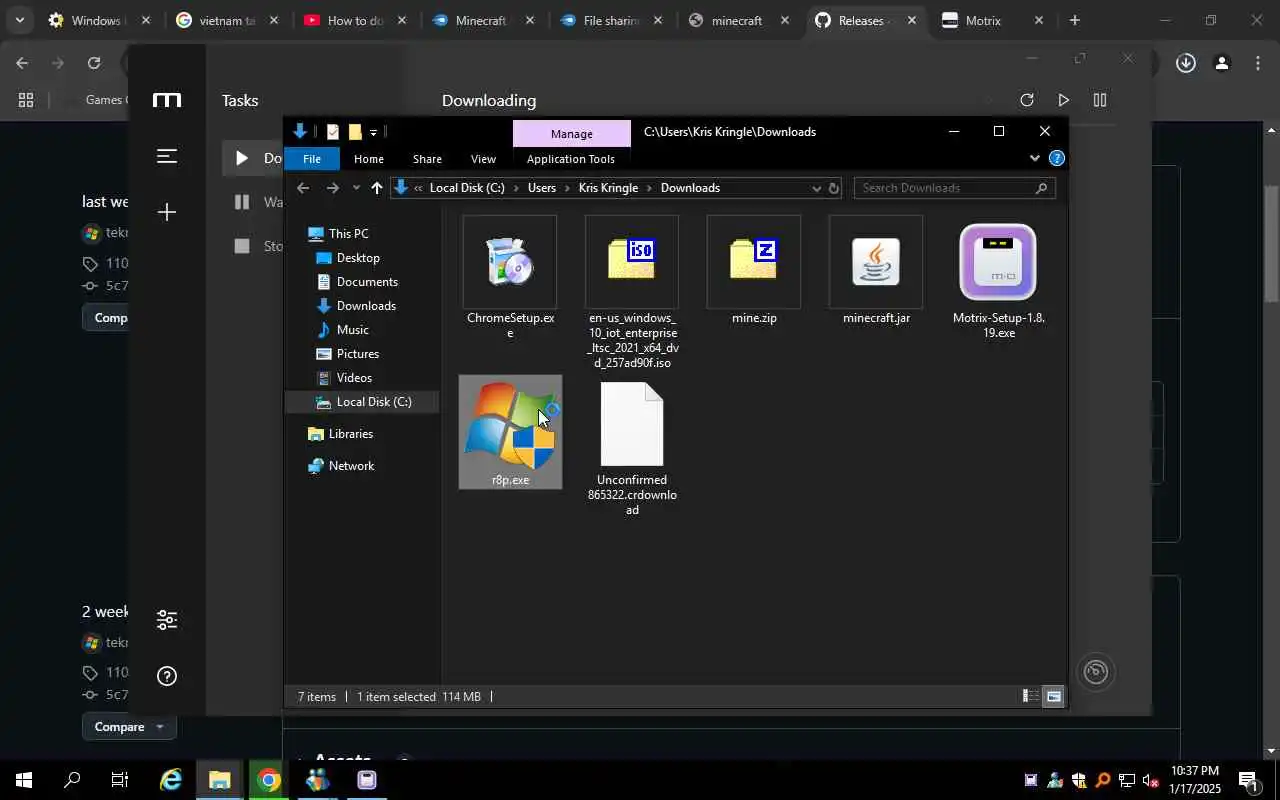1280x800 pixels.
Task: Click Kris Kringle in the address breadcrumb
Action: pyautogui.click(x=610, y=188)
